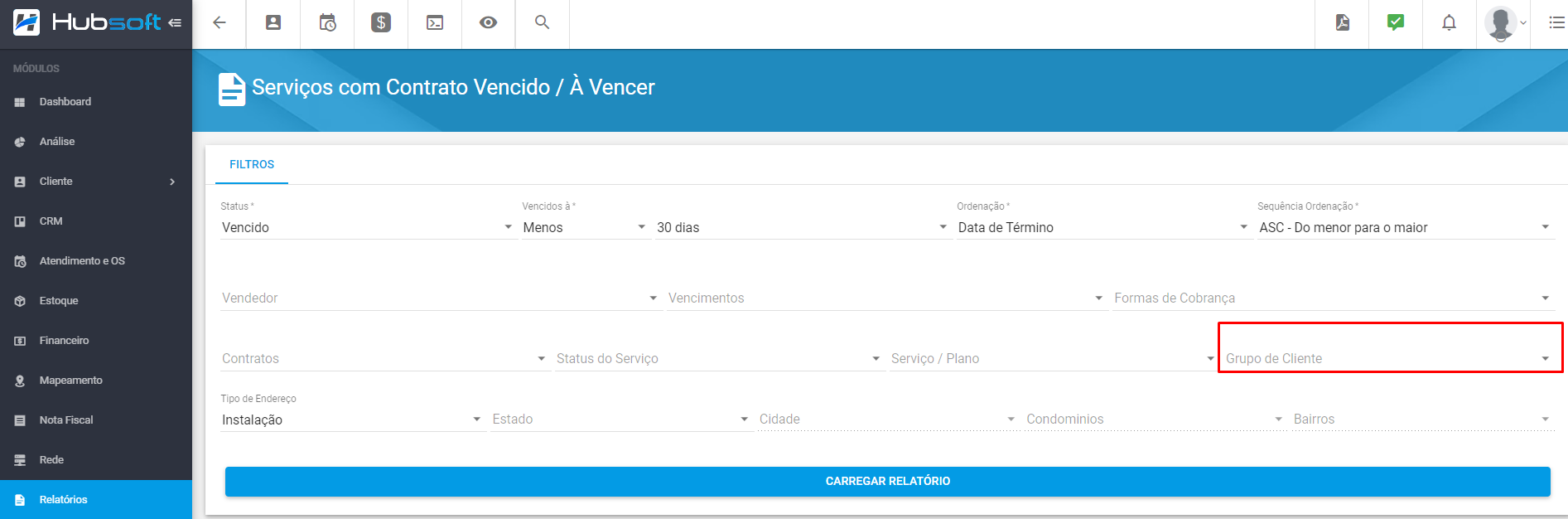The height and width of the screenshot is (519, 1568).
Task: Open Atendimento e OS module
Action: [x=96, y=261]
